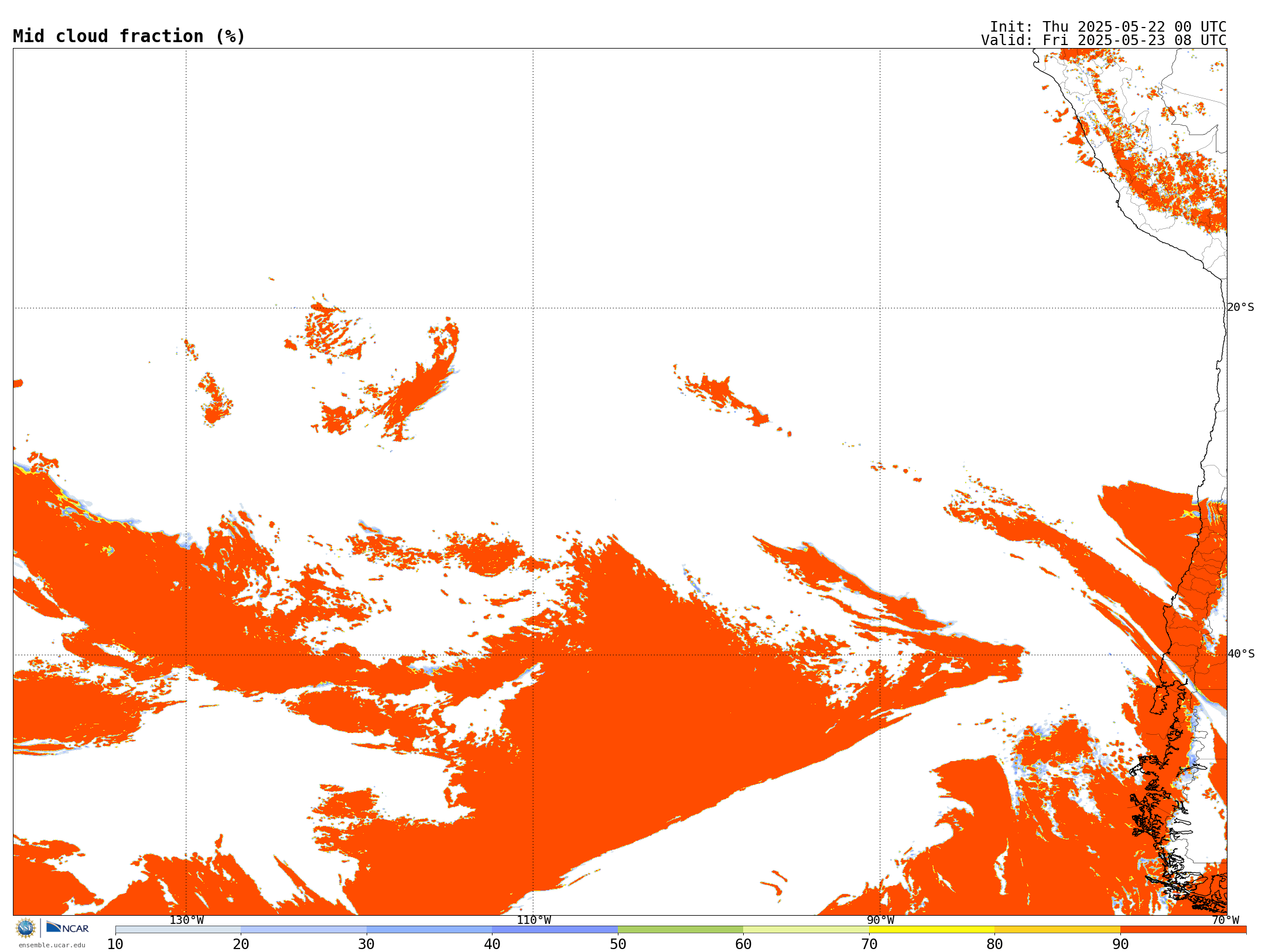Click the 'Init: Thu 2025-05-22 00 UTC' text

coord(1108,27)
